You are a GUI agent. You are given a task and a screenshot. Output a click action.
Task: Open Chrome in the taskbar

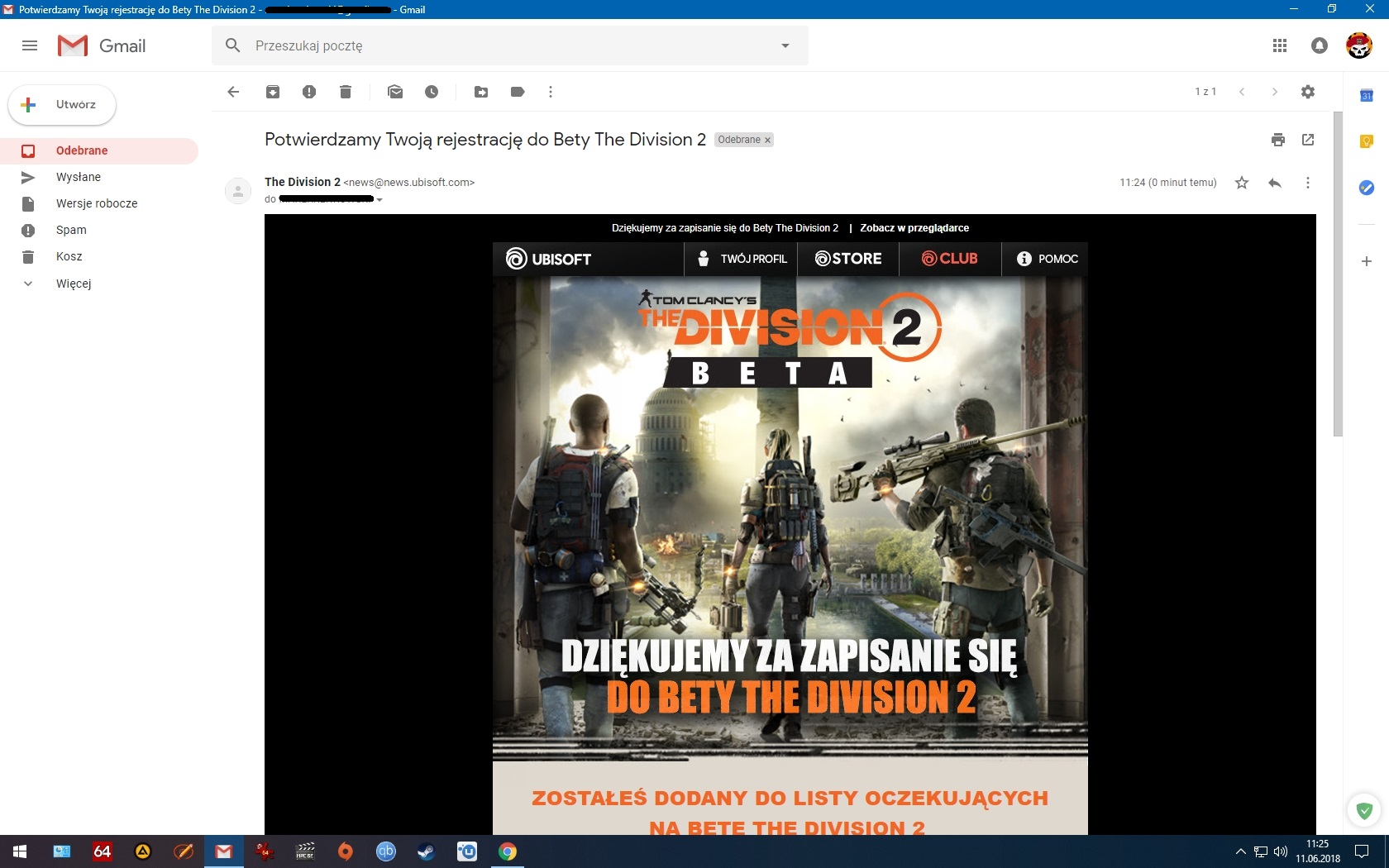(x=508, y=851)
